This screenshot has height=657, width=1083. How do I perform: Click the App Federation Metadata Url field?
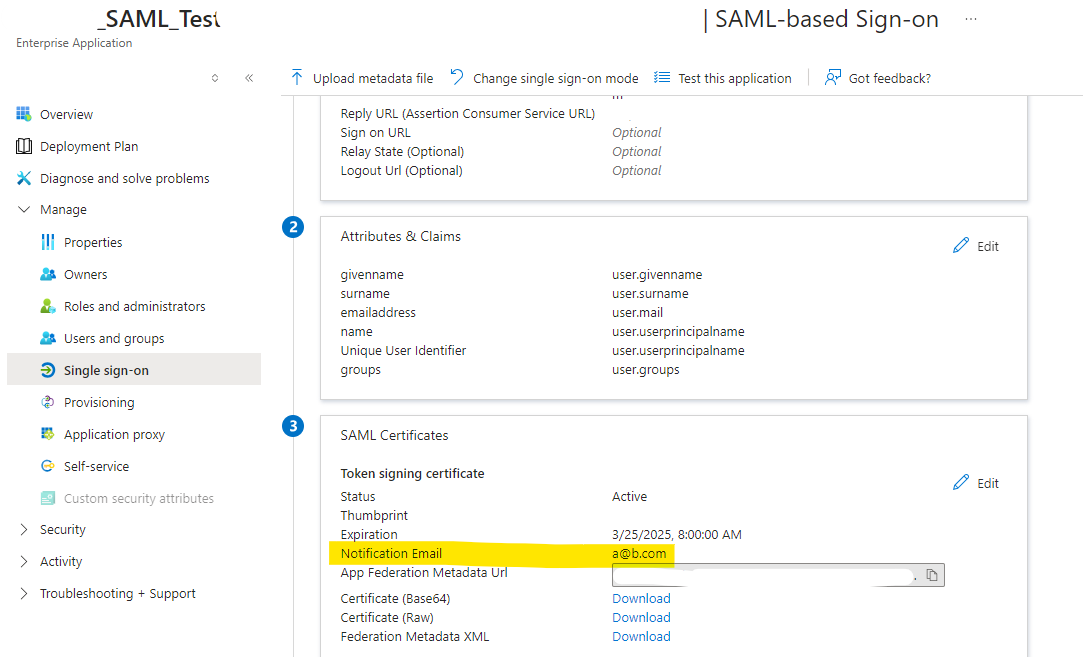[x=765, y=575]
